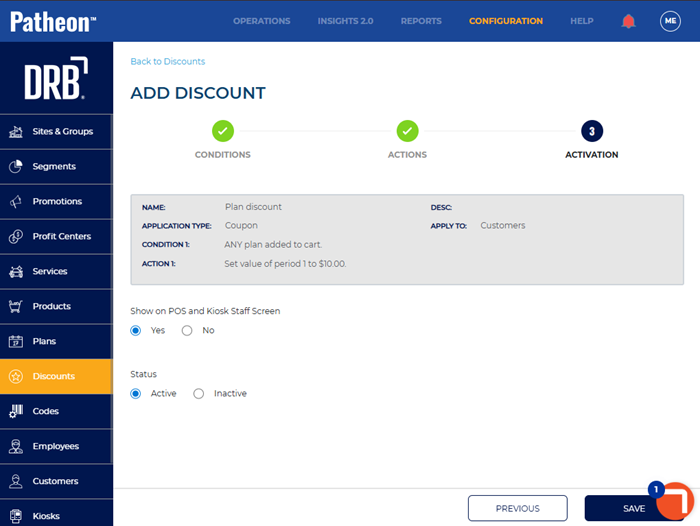
Task: Open Segments from the sidebar
Action: tap(56, 166)
